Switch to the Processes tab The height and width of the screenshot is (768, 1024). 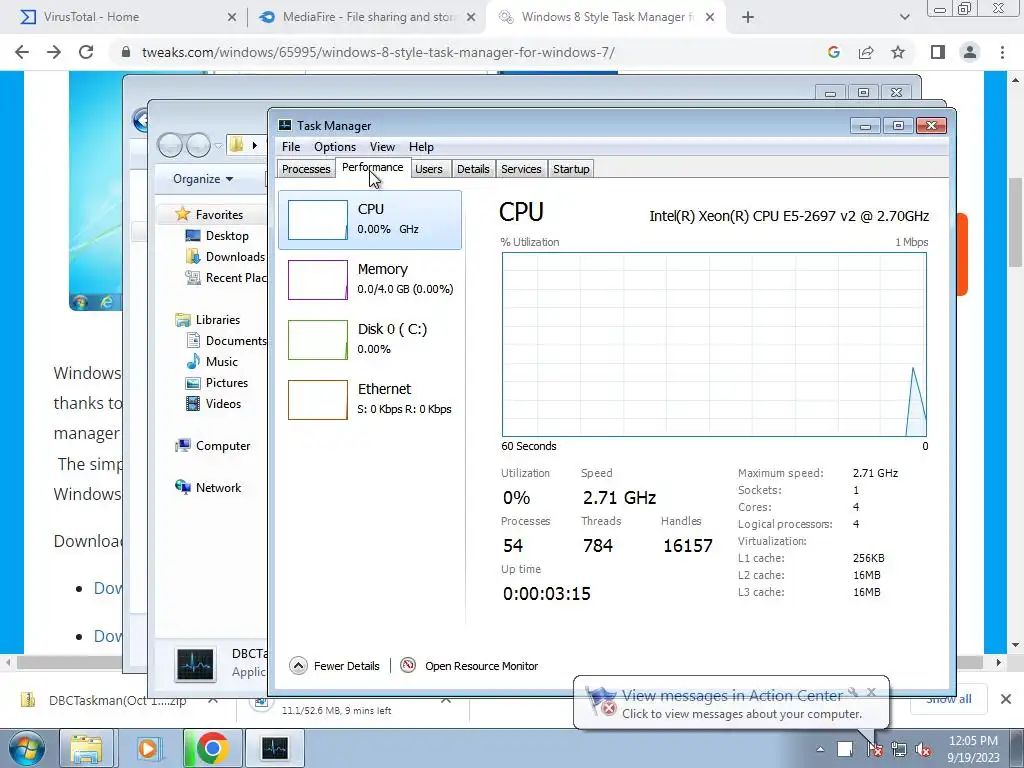tap(306, 169)
